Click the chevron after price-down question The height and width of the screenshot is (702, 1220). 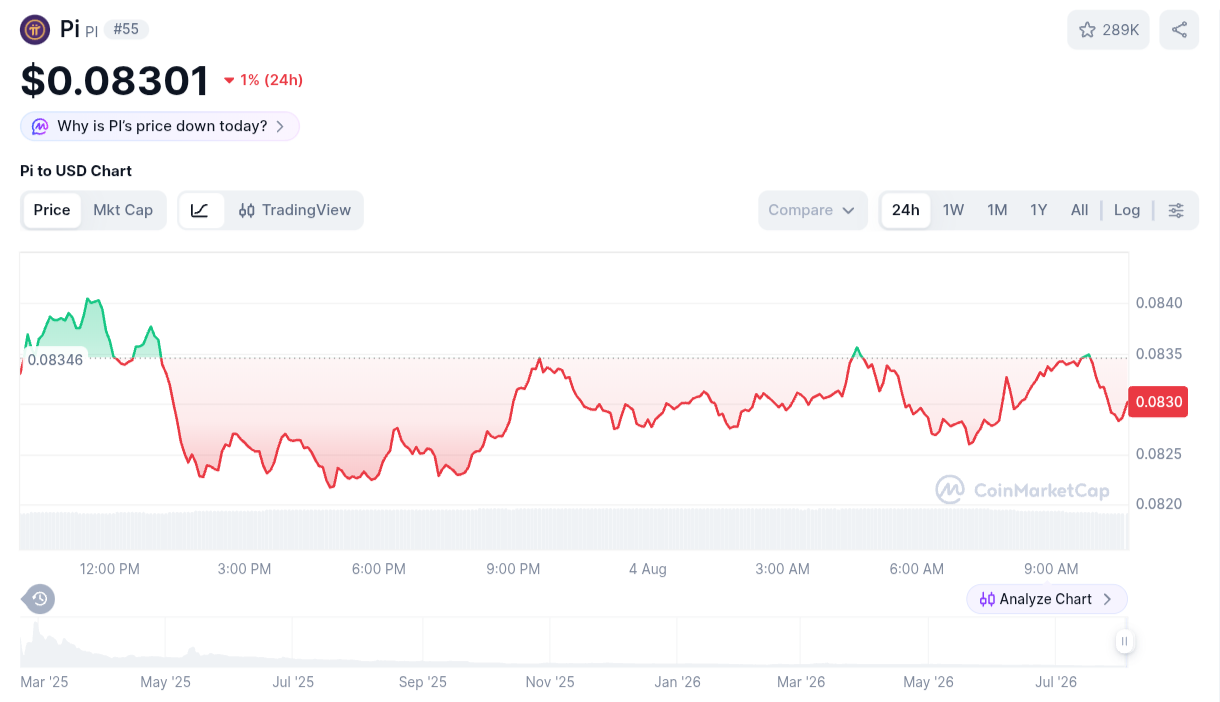[280, 126]
